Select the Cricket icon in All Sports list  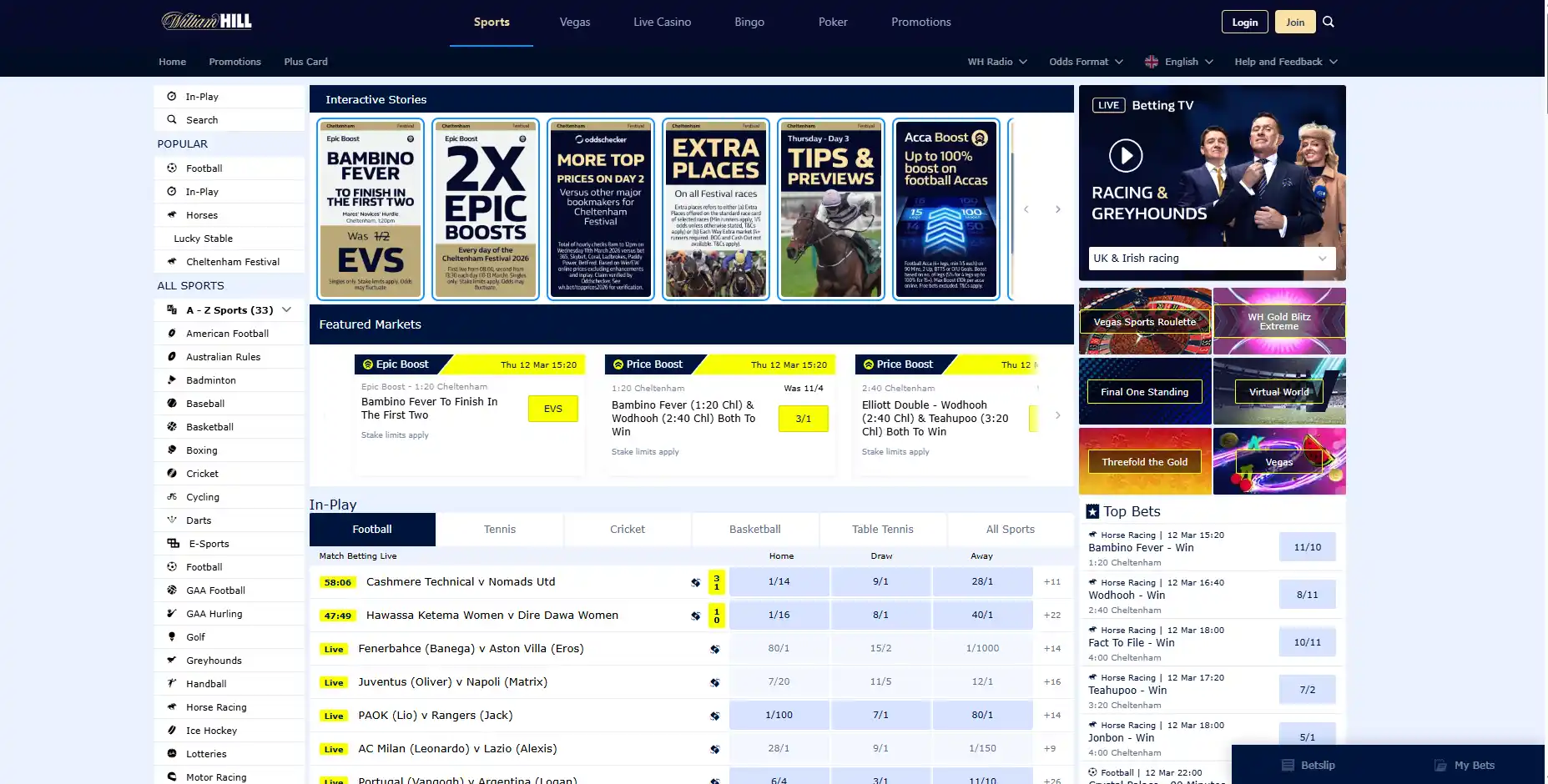(172, 473)
